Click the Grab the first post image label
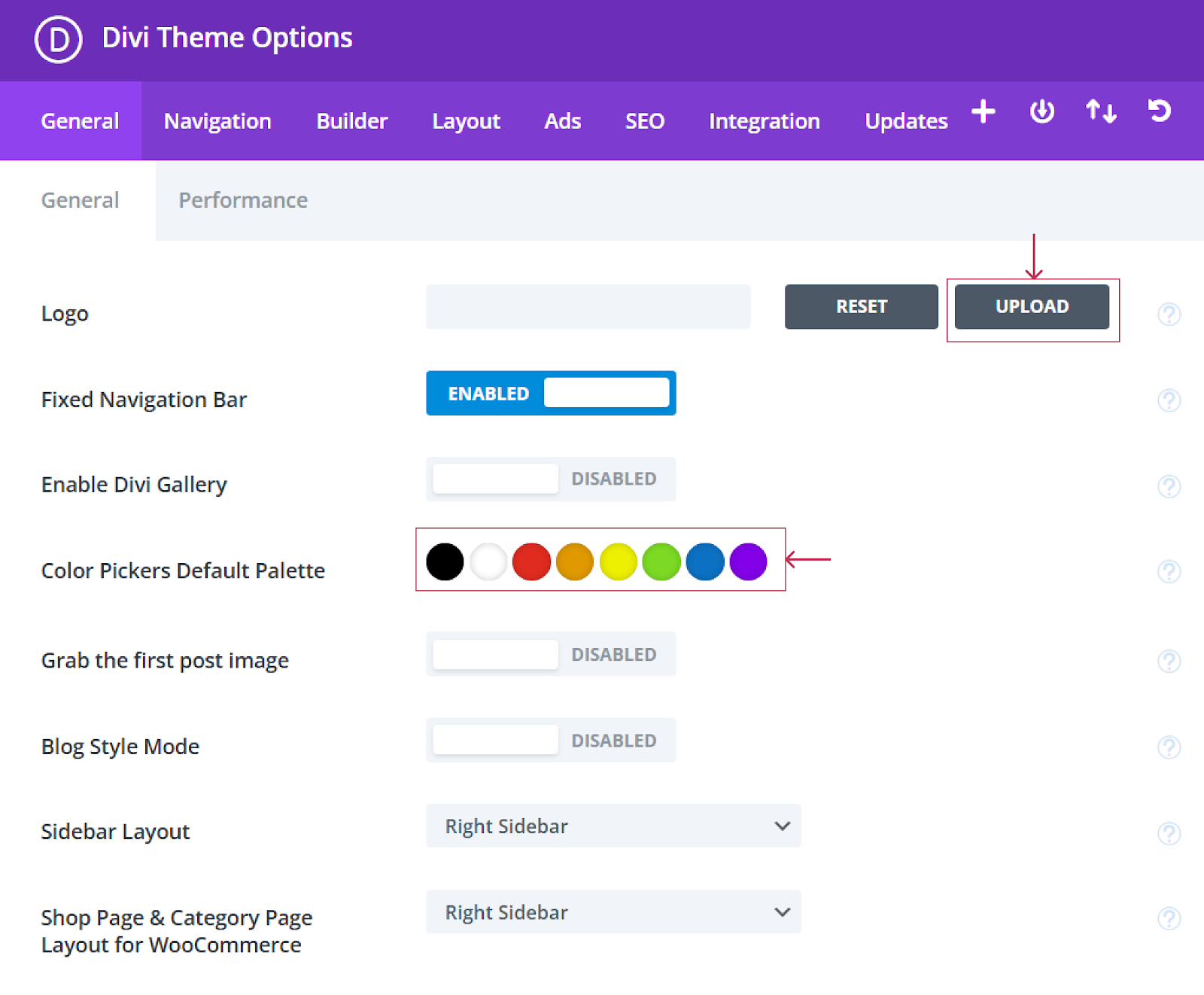 point(165,661)
